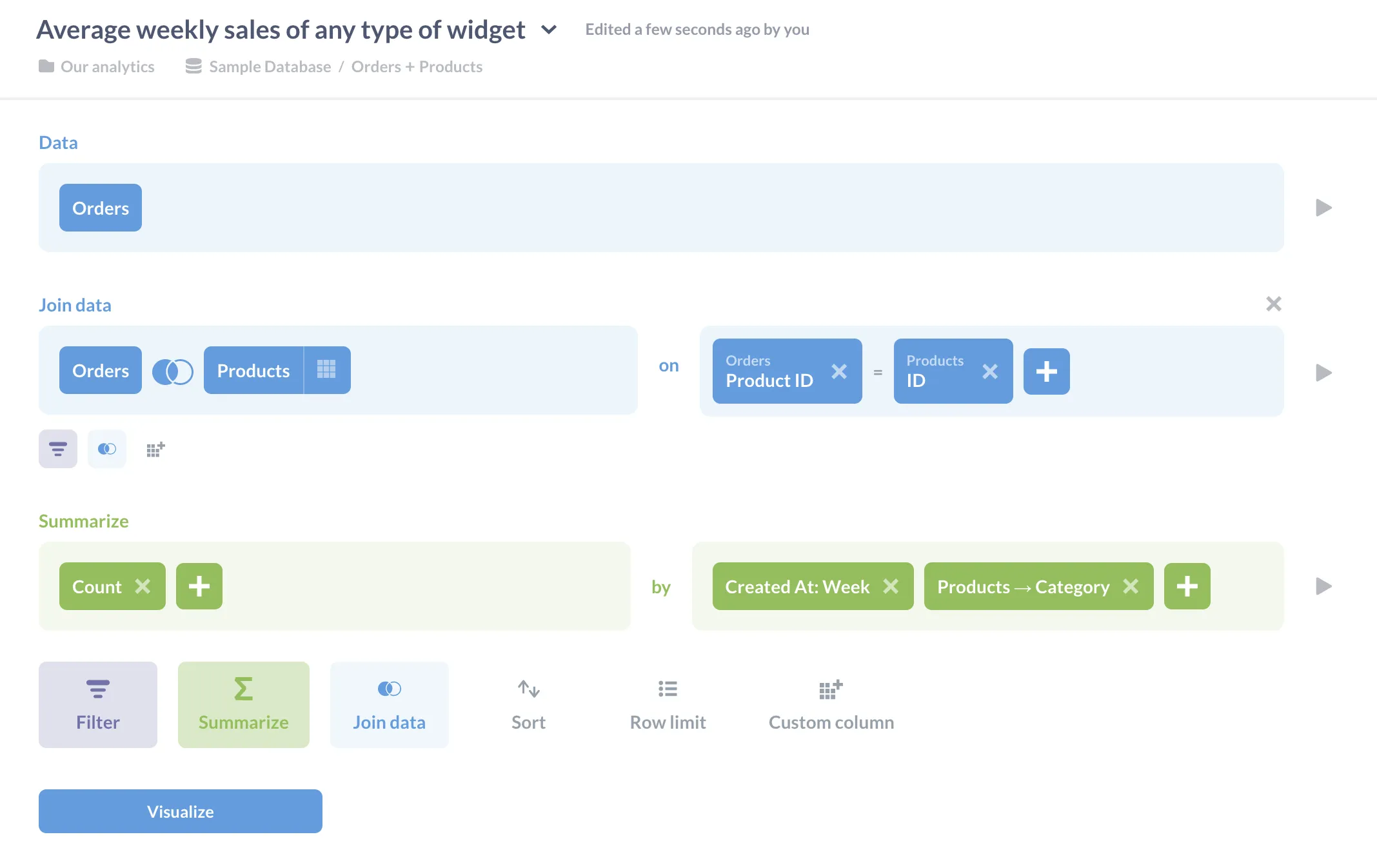Preview the Data step results
The width and height of the screenshot is (1377, 868).
(x=1323, y=208)
